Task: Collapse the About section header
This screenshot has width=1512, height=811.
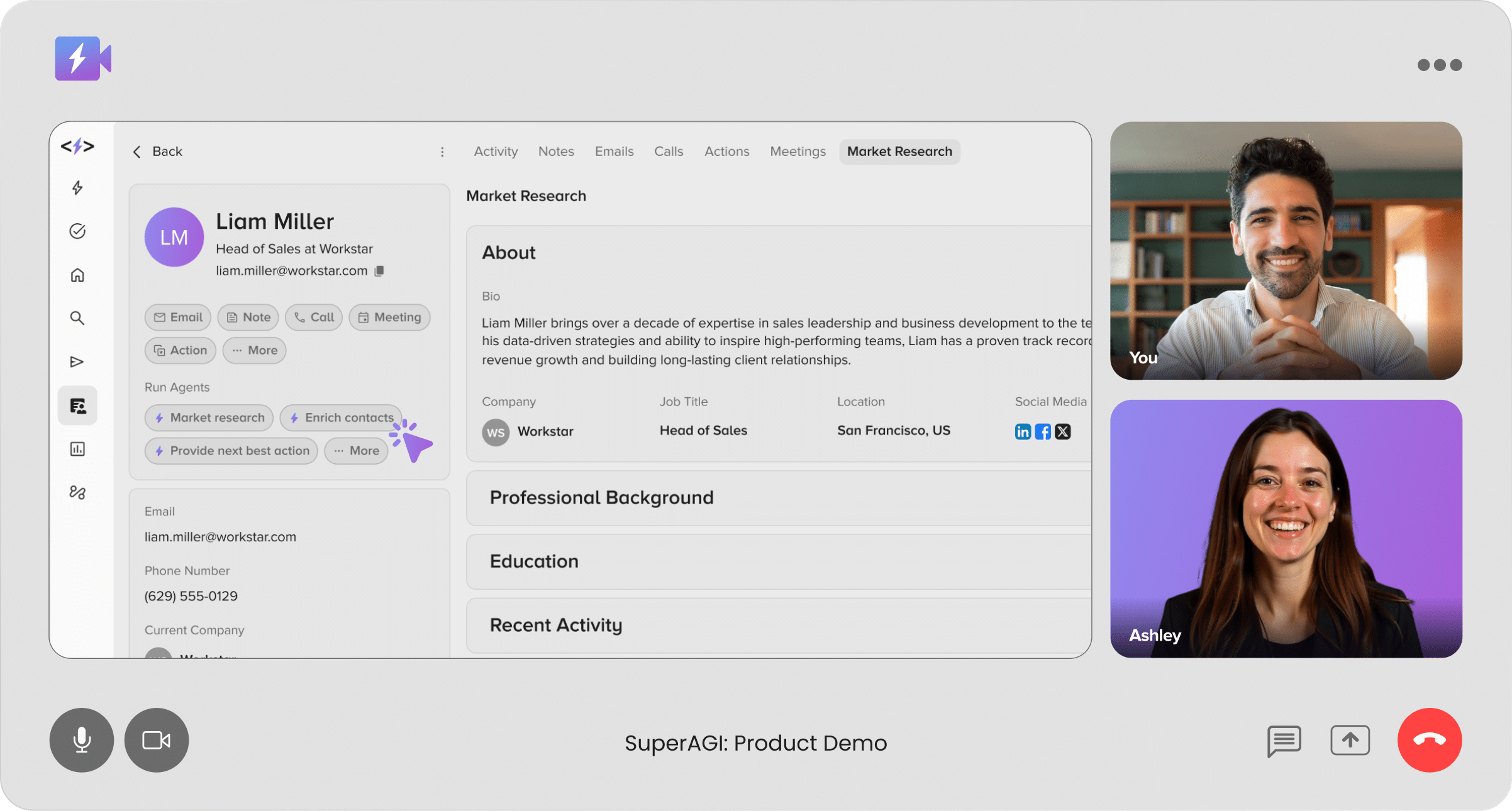Action: point(508,253)
